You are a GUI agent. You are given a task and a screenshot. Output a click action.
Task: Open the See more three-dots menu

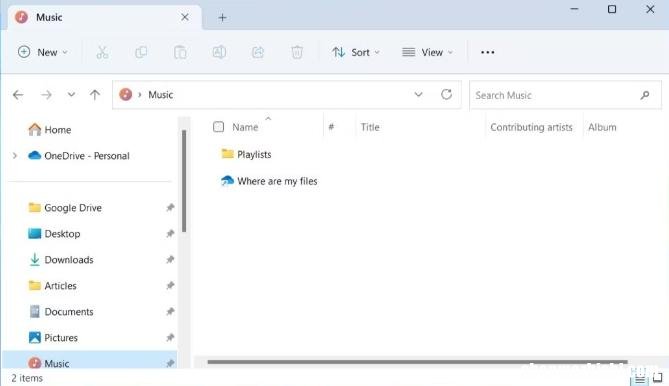pyautogui.click(x=487, y=52)
